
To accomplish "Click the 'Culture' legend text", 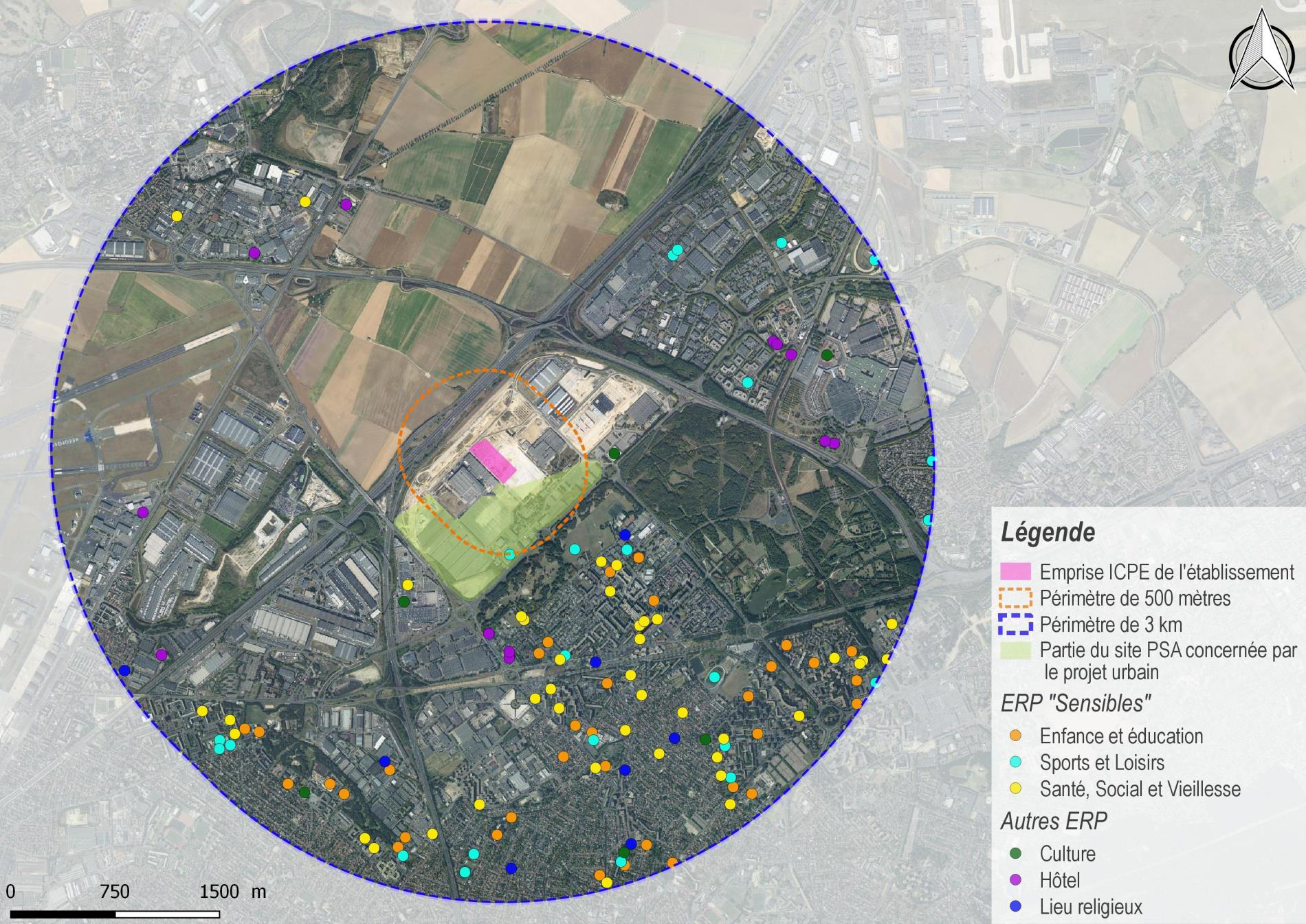I will [1068, 854].
